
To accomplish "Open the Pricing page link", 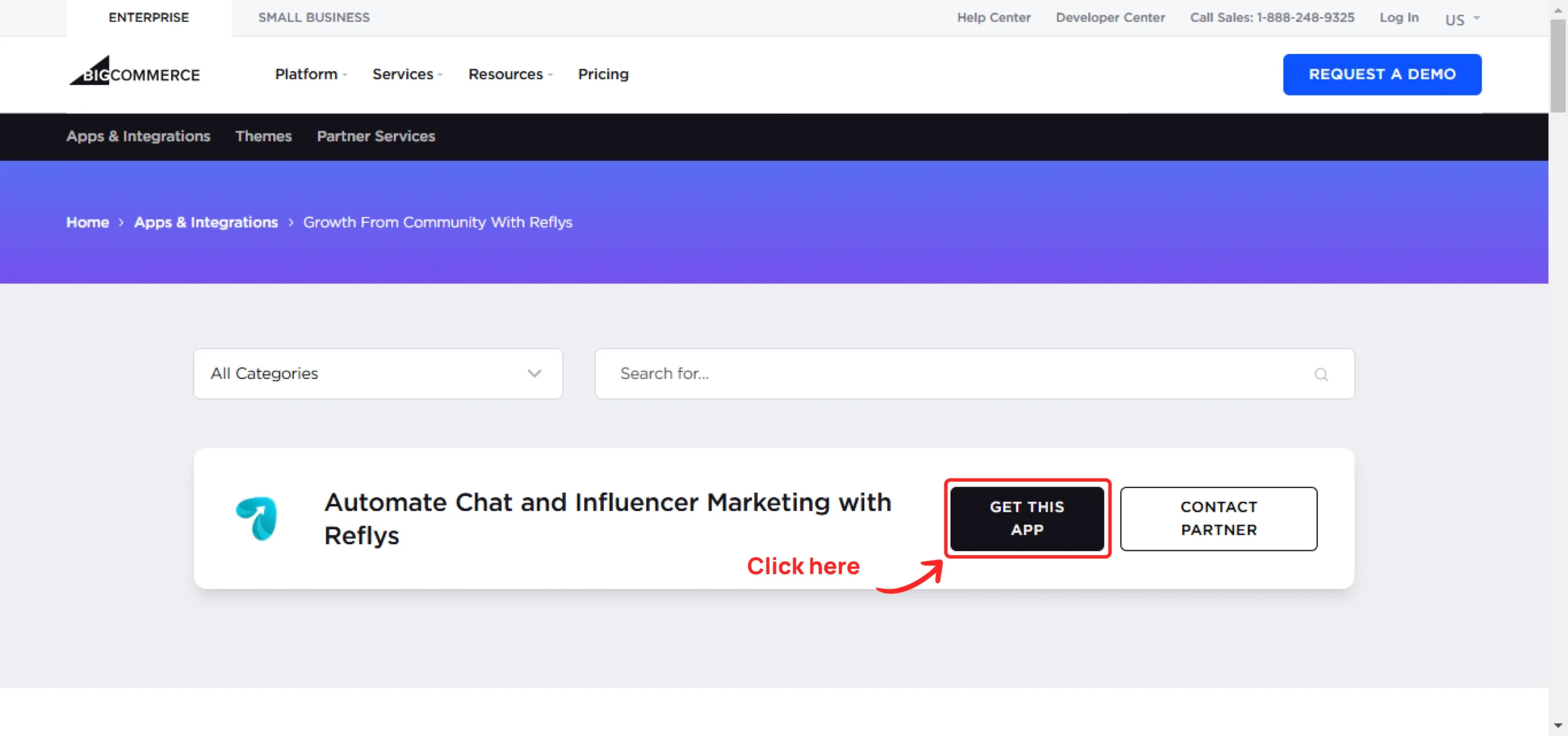I will point(603,74).
